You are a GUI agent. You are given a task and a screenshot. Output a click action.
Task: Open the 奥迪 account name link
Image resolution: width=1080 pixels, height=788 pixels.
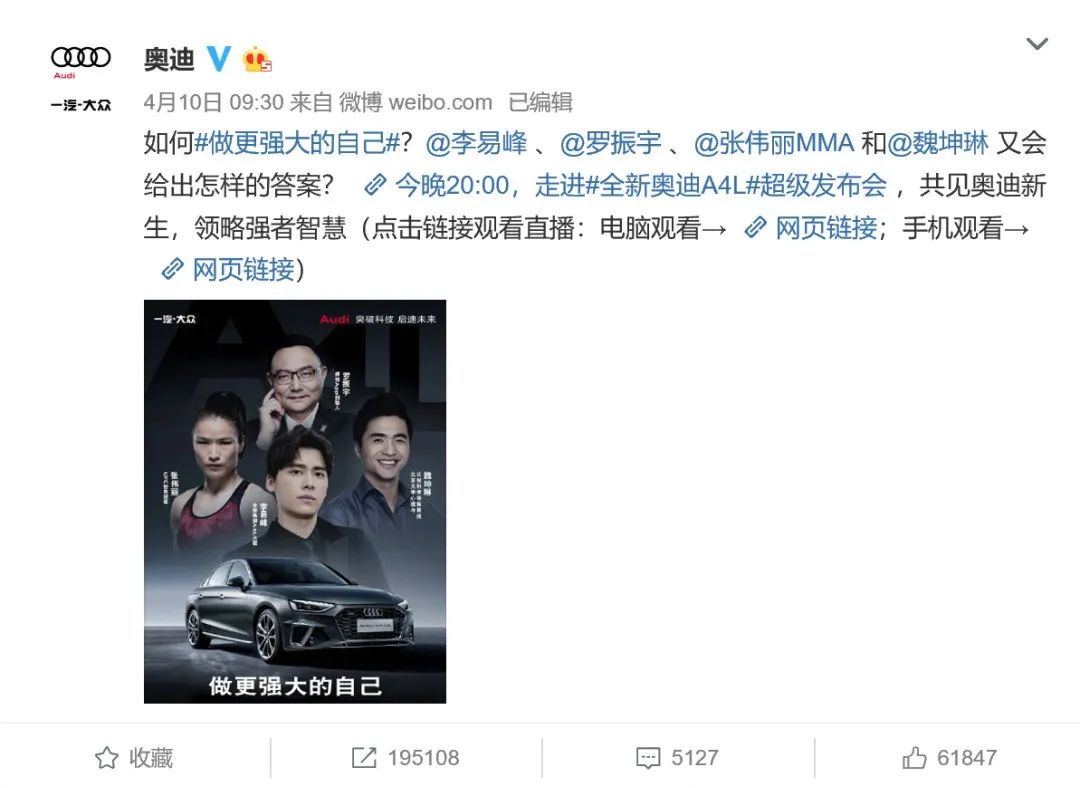click(x=169, y=59)
